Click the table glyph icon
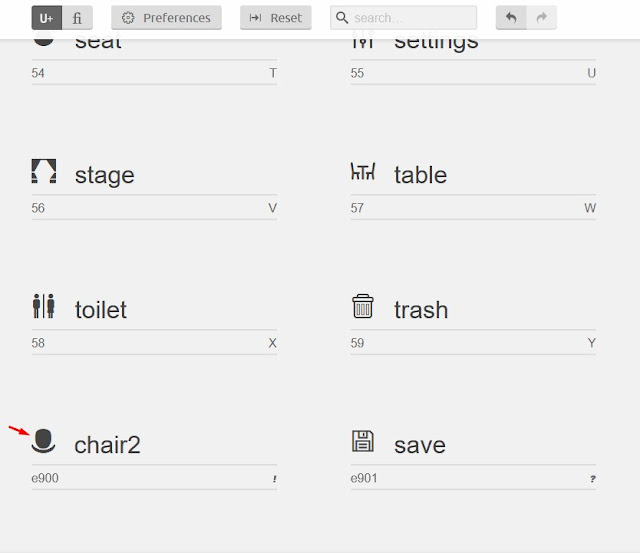 [x=363, y=172]
